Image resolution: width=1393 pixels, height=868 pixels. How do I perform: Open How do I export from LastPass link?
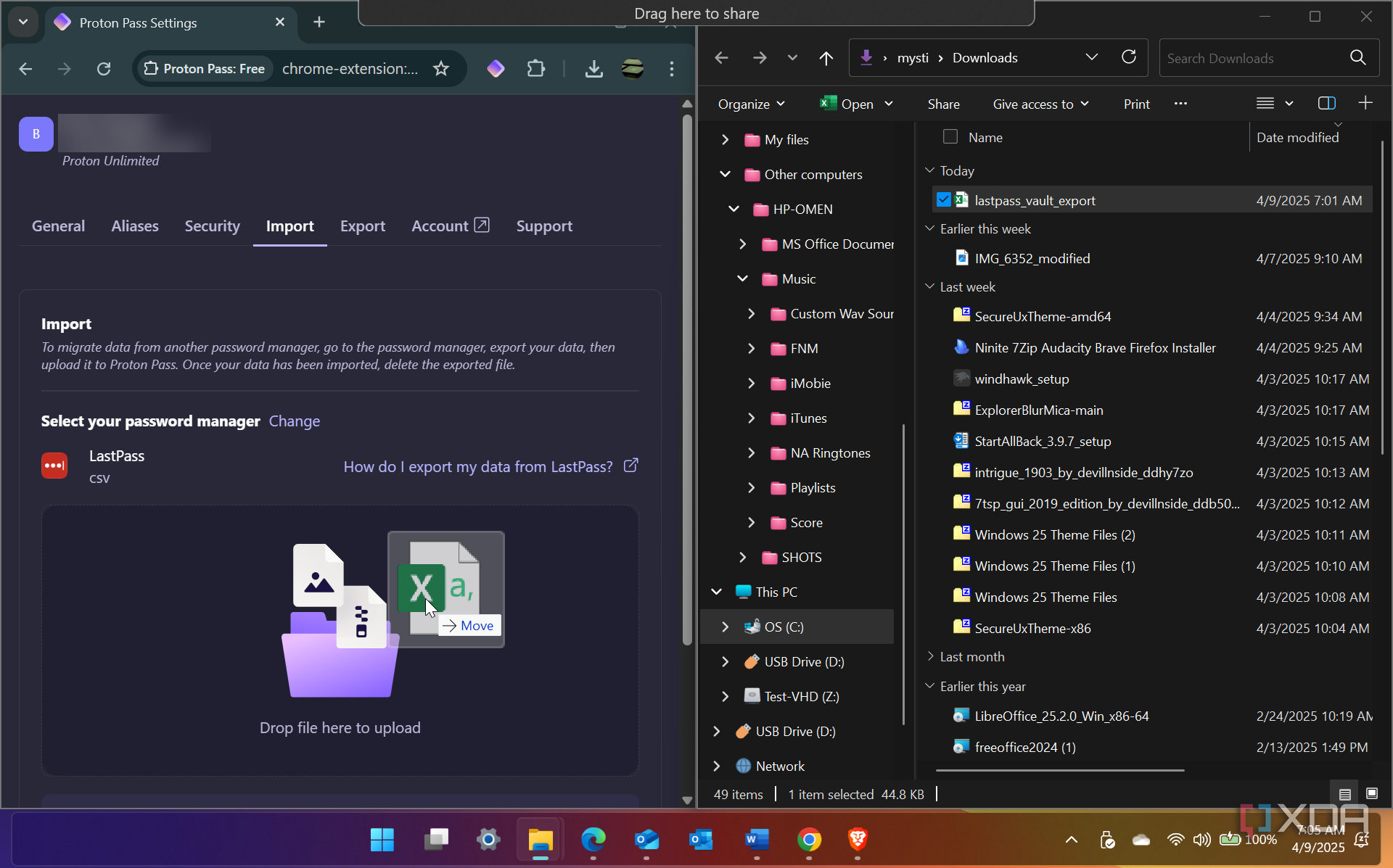(x=490, y=466)
